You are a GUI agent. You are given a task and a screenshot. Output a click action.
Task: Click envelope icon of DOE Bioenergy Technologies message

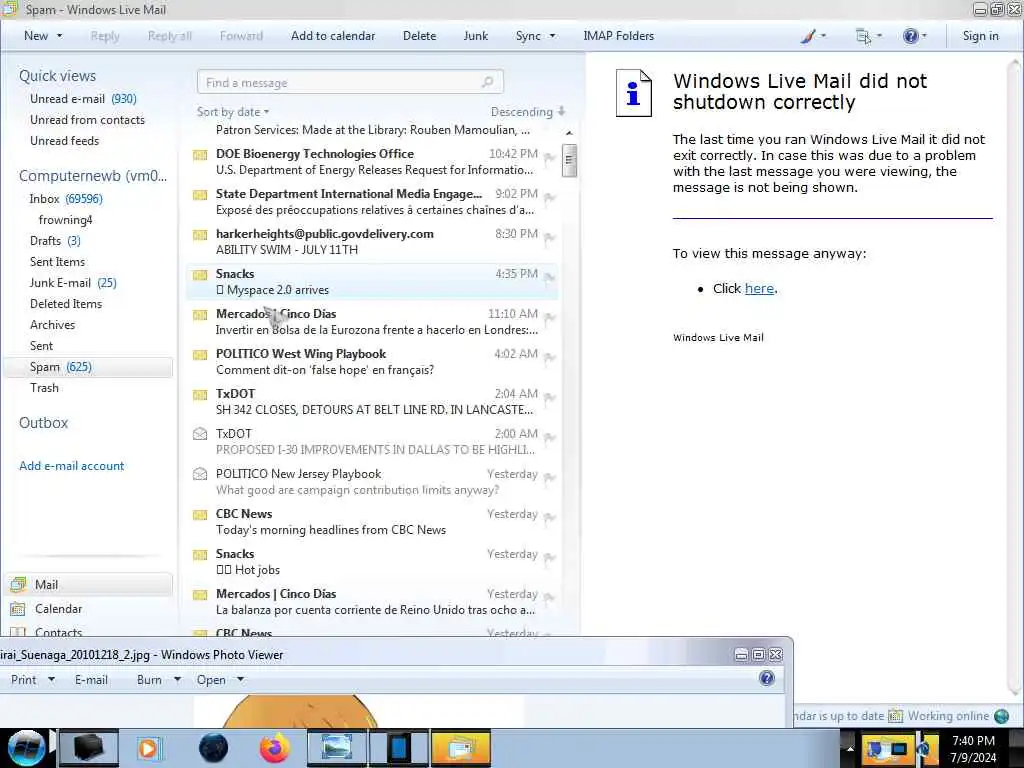pyautogui.click(x=200, y=155)
